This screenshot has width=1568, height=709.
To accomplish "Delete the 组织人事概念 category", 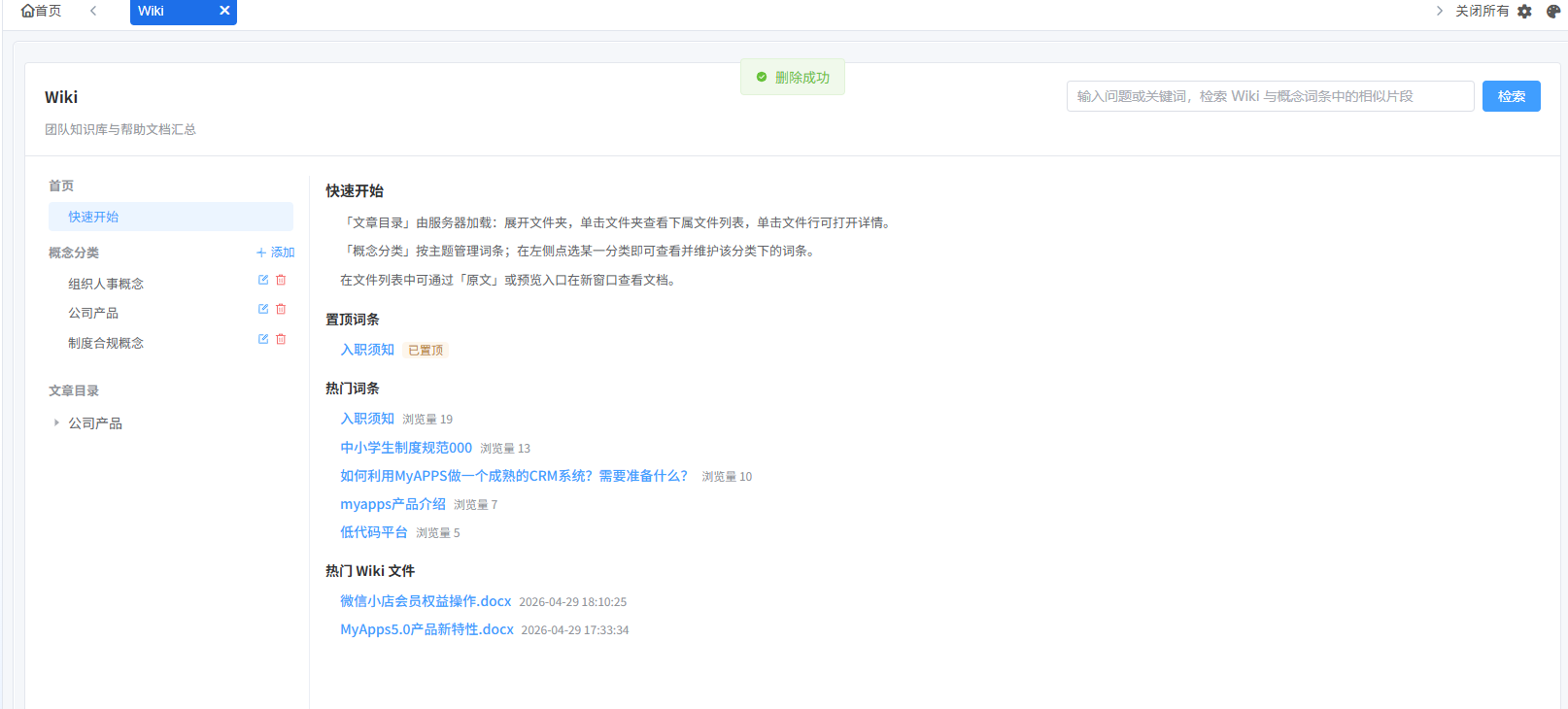I will [281, 280].
